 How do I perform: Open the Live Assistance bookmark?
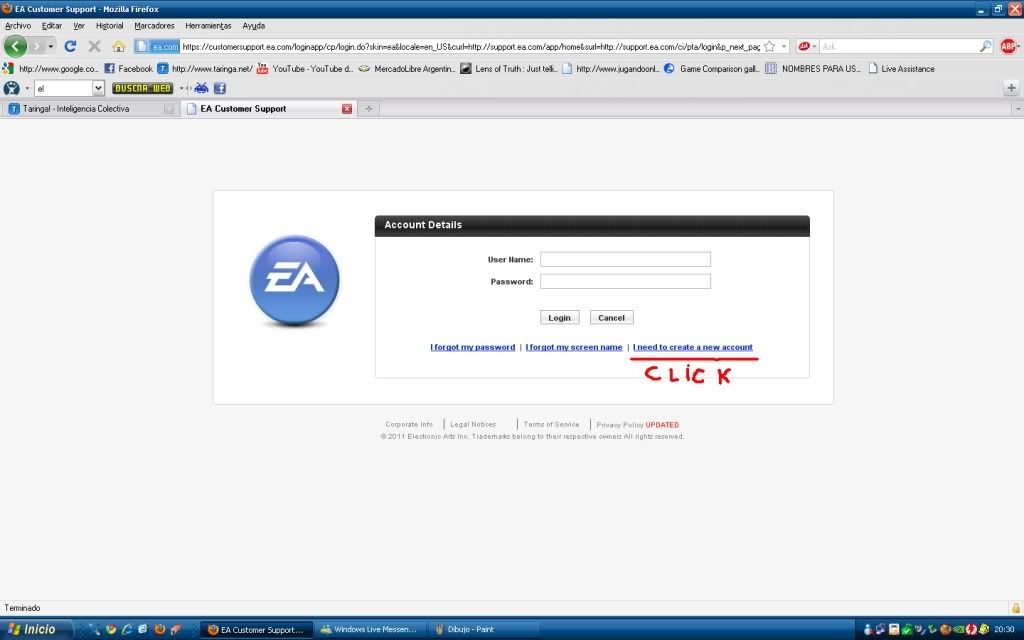click(901, 69)
